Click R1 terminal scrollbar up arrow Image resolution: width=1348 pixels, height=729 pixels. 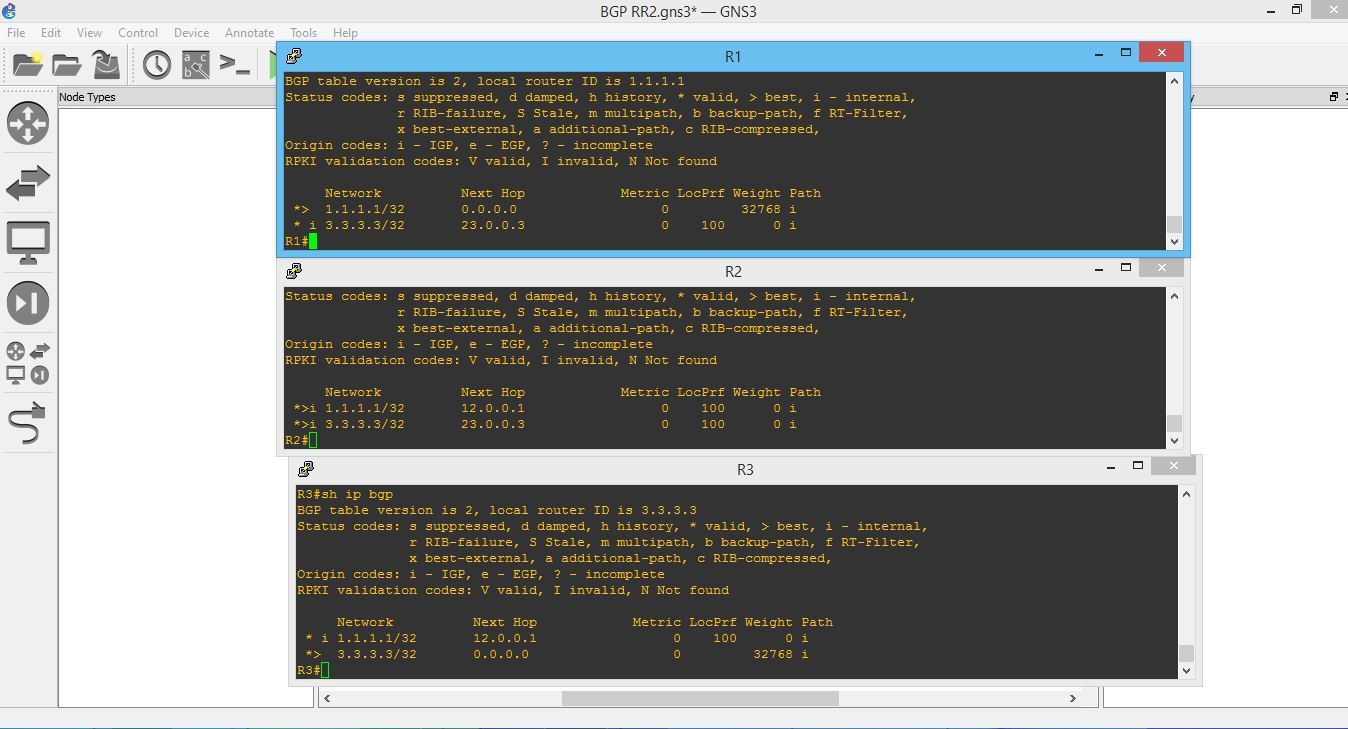[1175, 81]
